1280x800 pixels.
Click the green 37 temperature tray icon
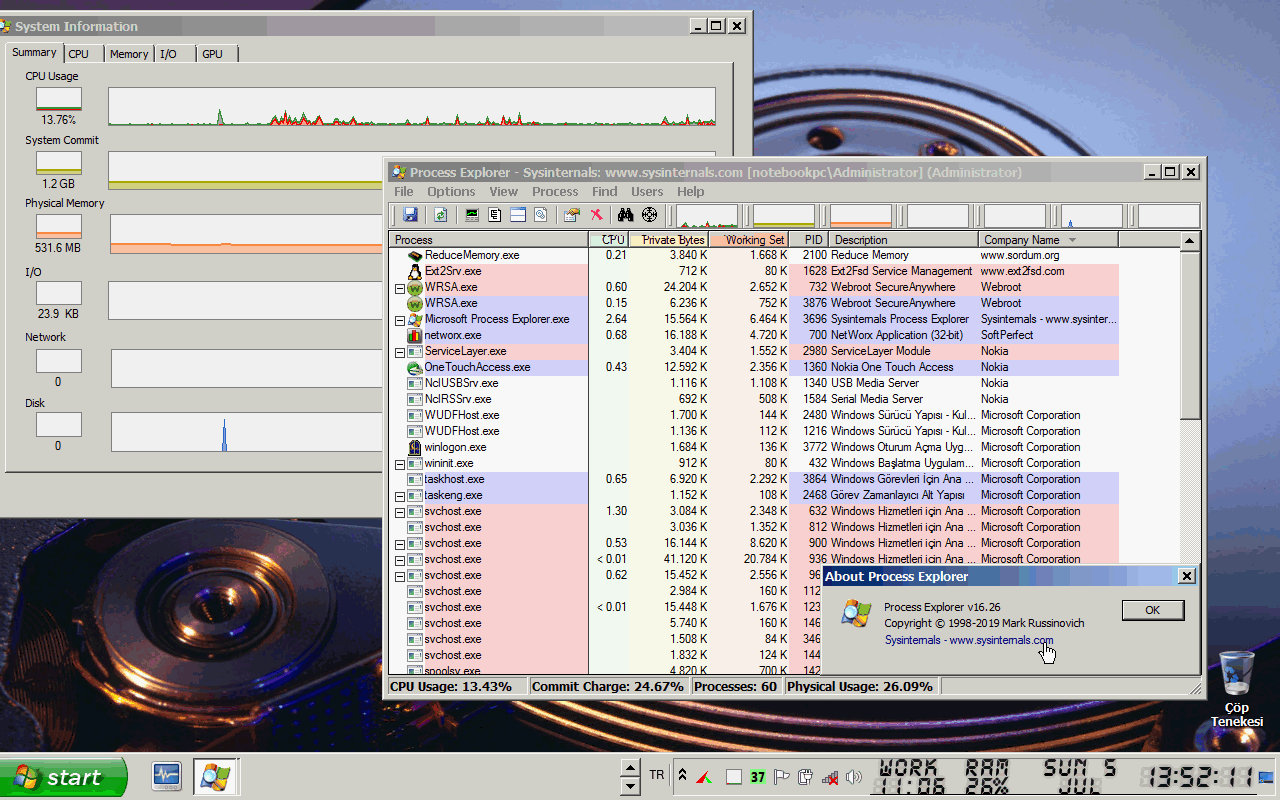758,777
